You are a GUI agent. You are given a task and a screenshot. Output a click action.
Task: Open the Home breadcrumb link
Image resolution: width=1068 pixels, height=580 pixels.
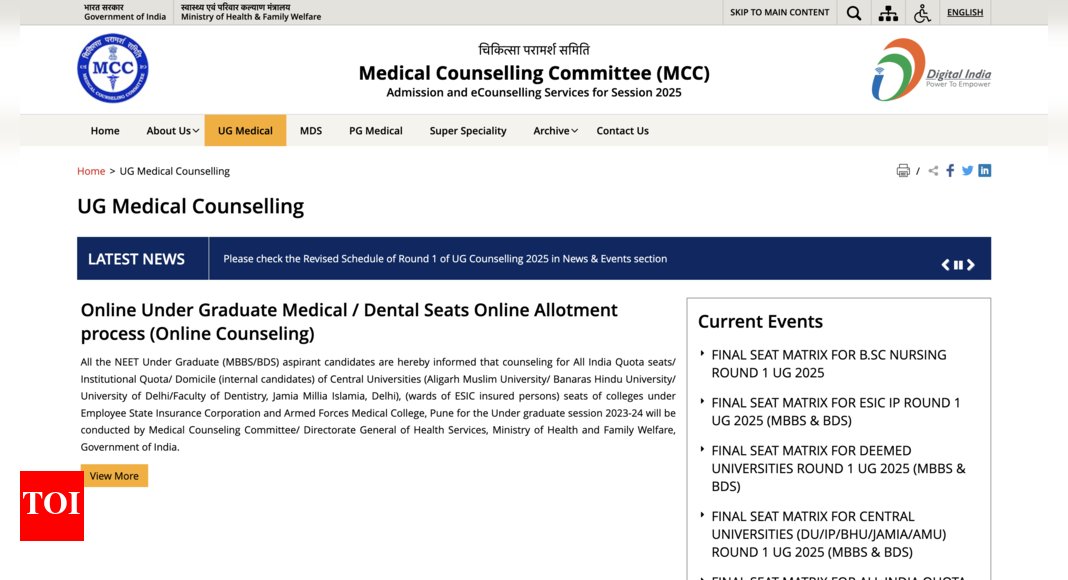pos(91,171)
